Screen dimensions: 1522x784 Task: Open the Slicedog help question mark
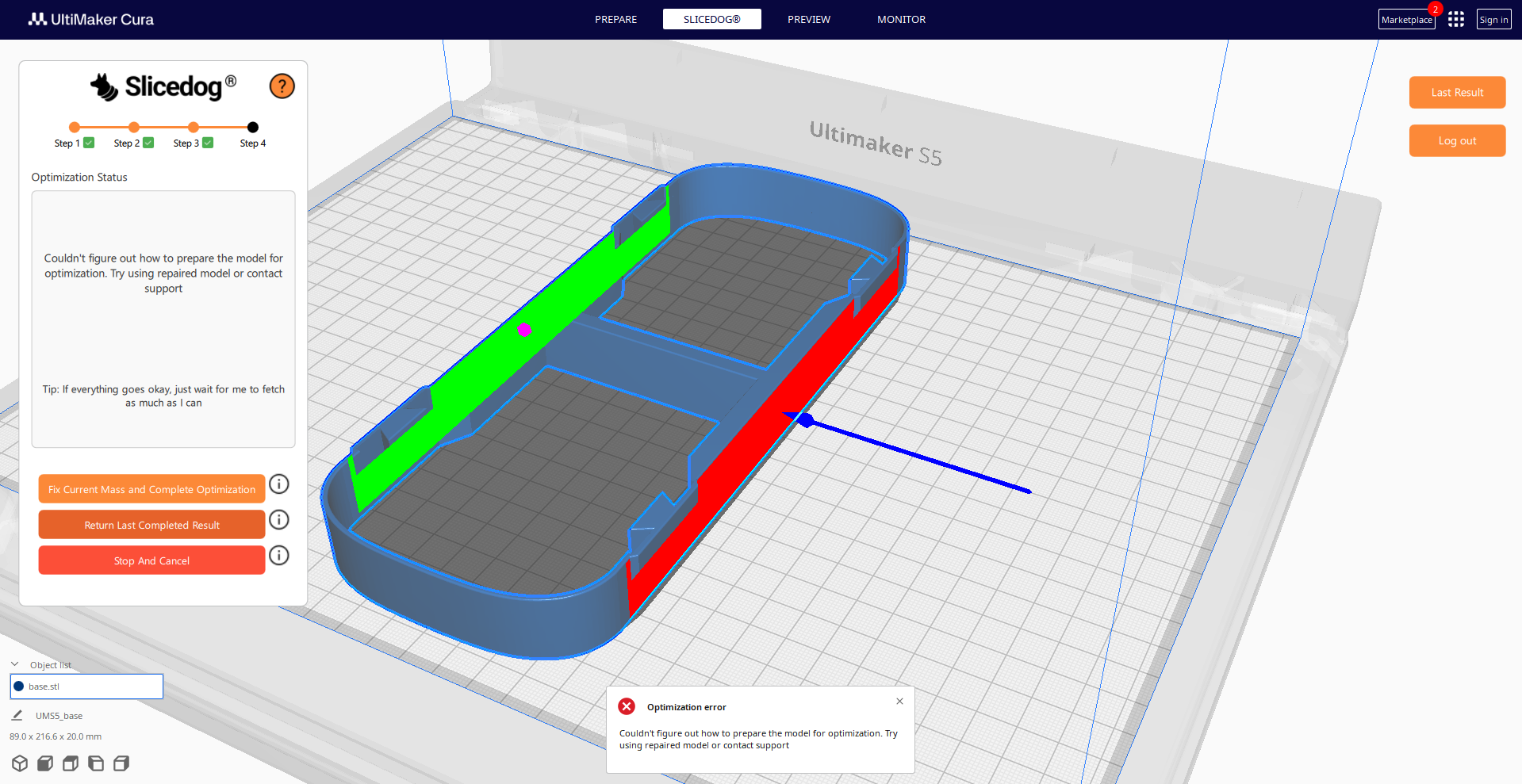(282, 86)
